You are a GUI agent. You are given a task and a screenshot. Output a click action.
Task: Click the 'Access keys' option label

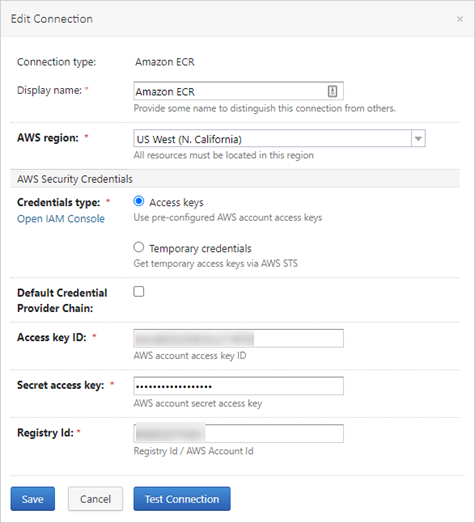point(176,202)
